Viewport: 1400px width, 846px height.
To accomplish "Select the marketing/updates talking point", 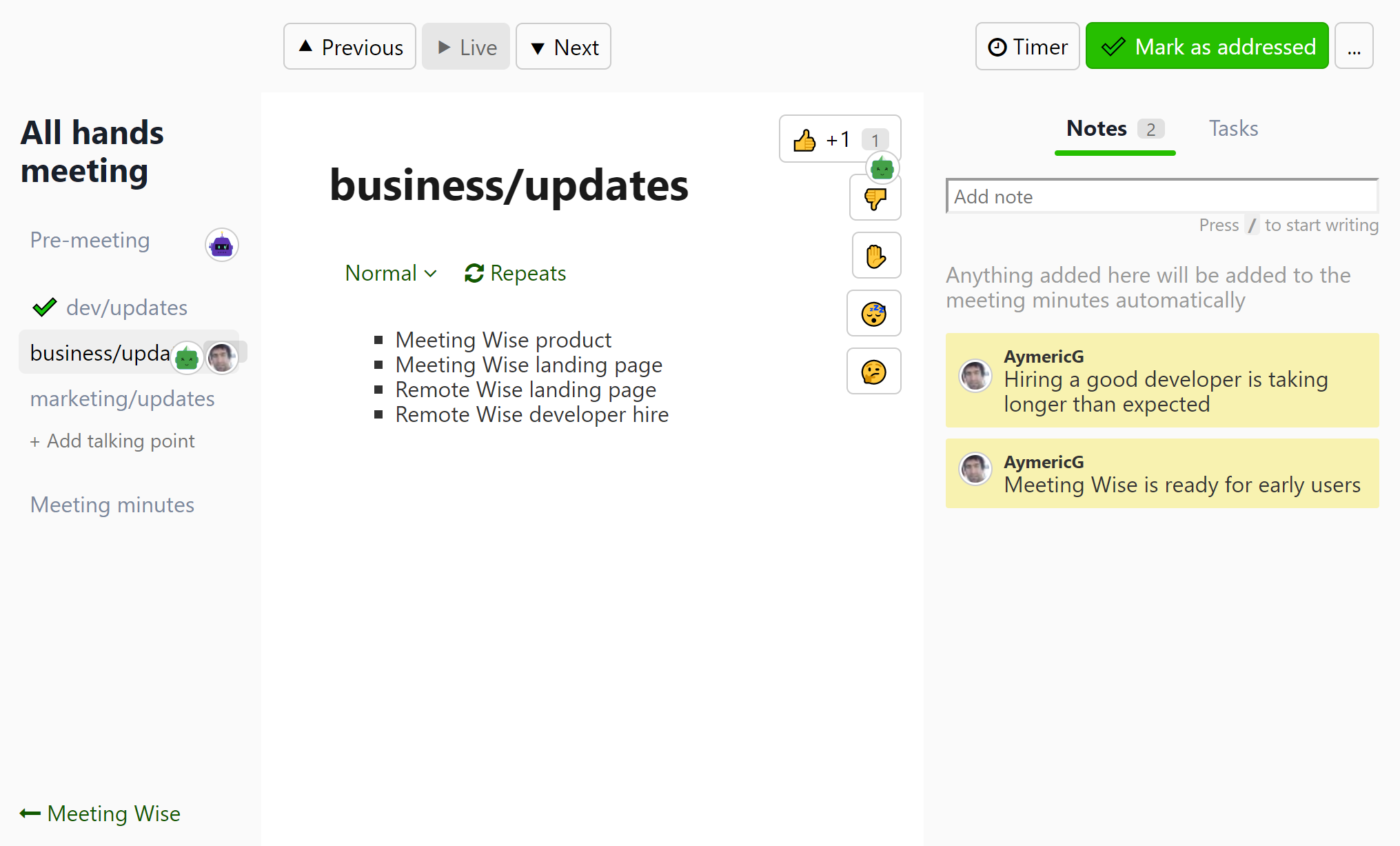I will (x=123, y=399).
